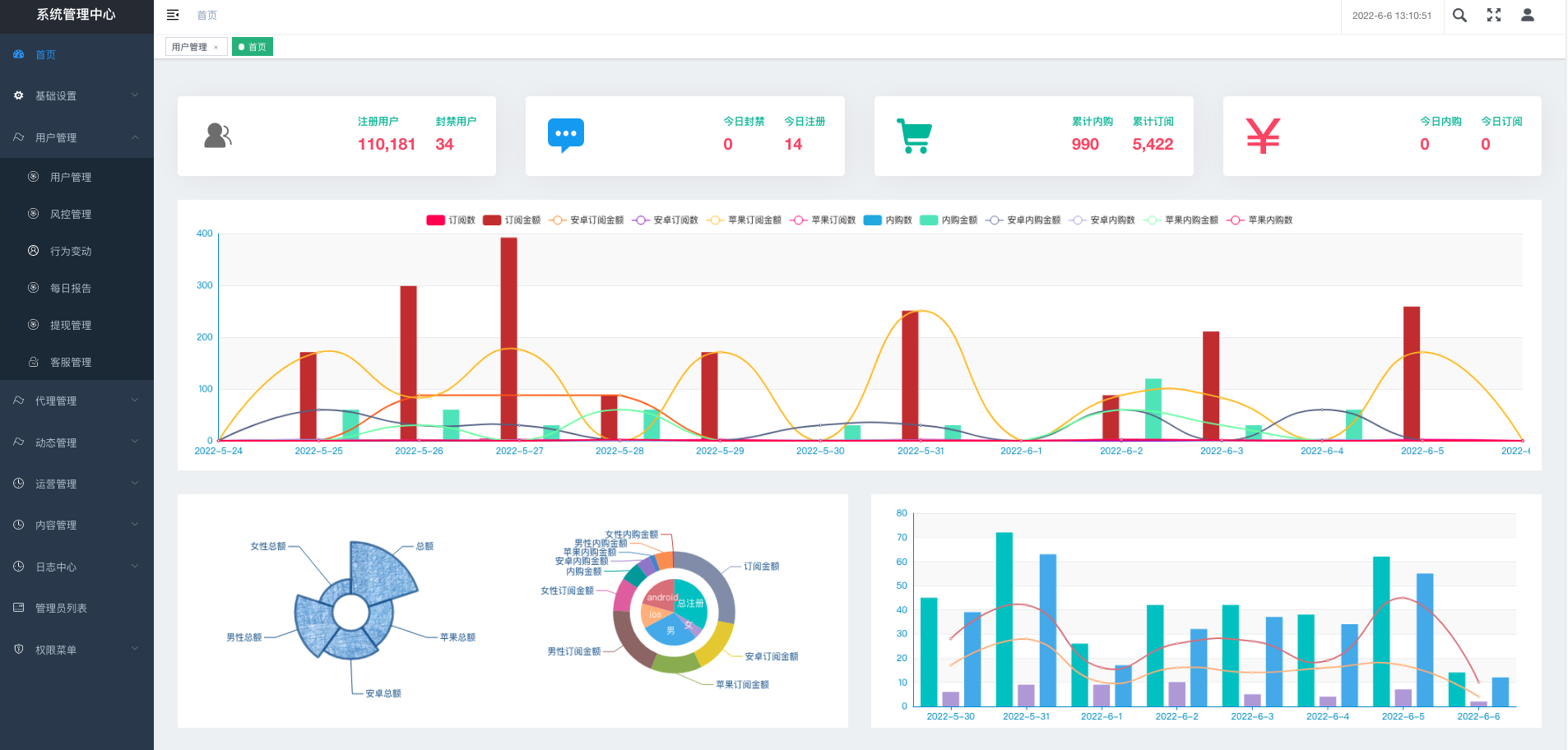Viewport: 1568px width, 750px height.
Task: Open the user account avatar icon
Action: 1528,15
